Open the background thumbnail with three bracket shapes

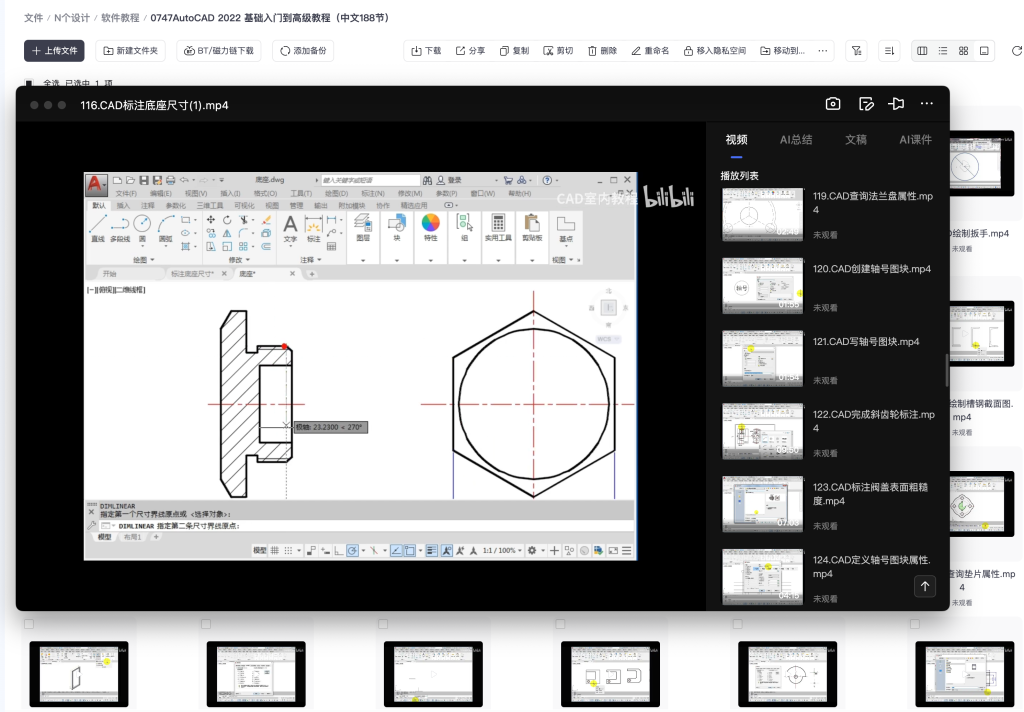[x=611, y=674]
